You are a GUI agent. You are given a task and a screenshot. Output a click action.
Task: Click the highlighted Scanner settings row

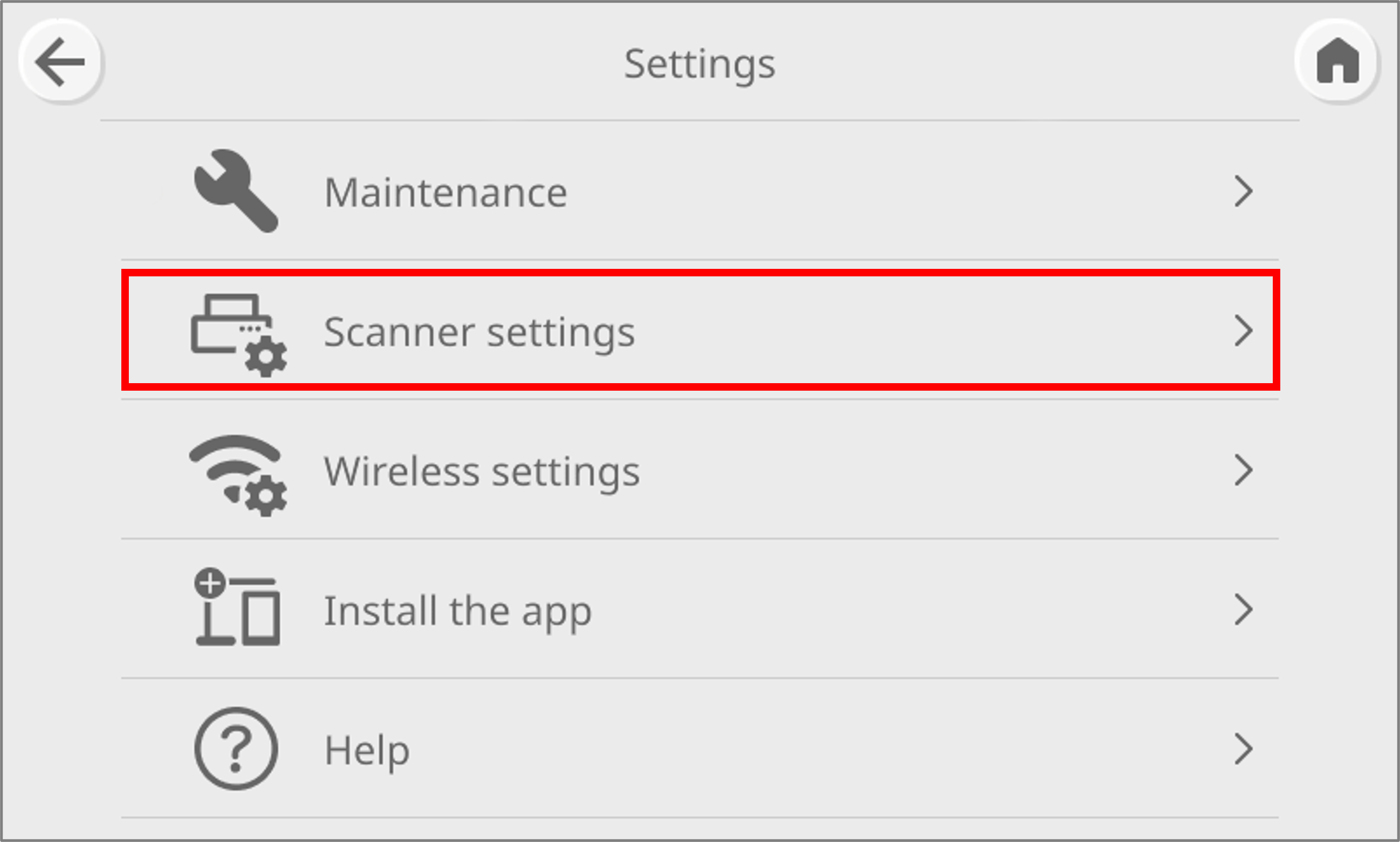[x=908, y=331]
